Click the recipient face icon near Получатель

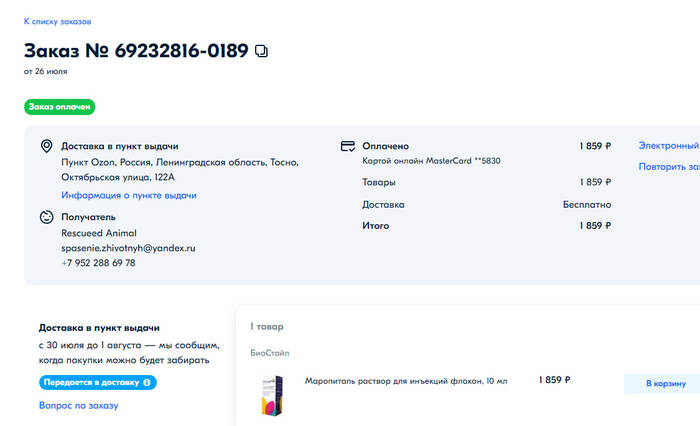46,216
